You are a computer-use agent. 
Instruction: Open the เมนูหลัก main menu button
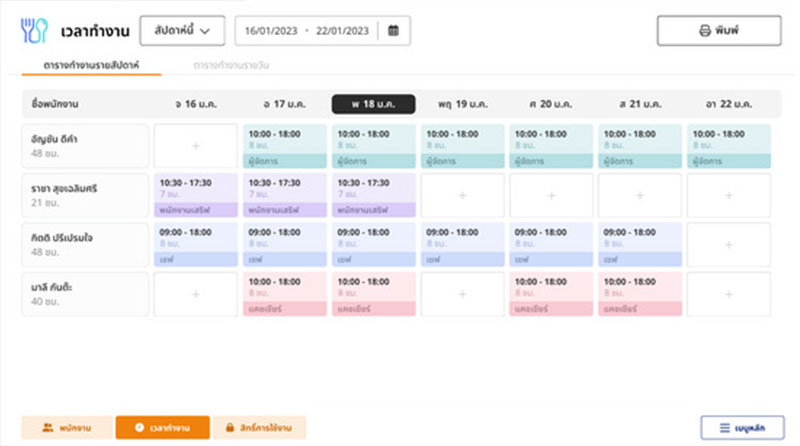[740, 427]
